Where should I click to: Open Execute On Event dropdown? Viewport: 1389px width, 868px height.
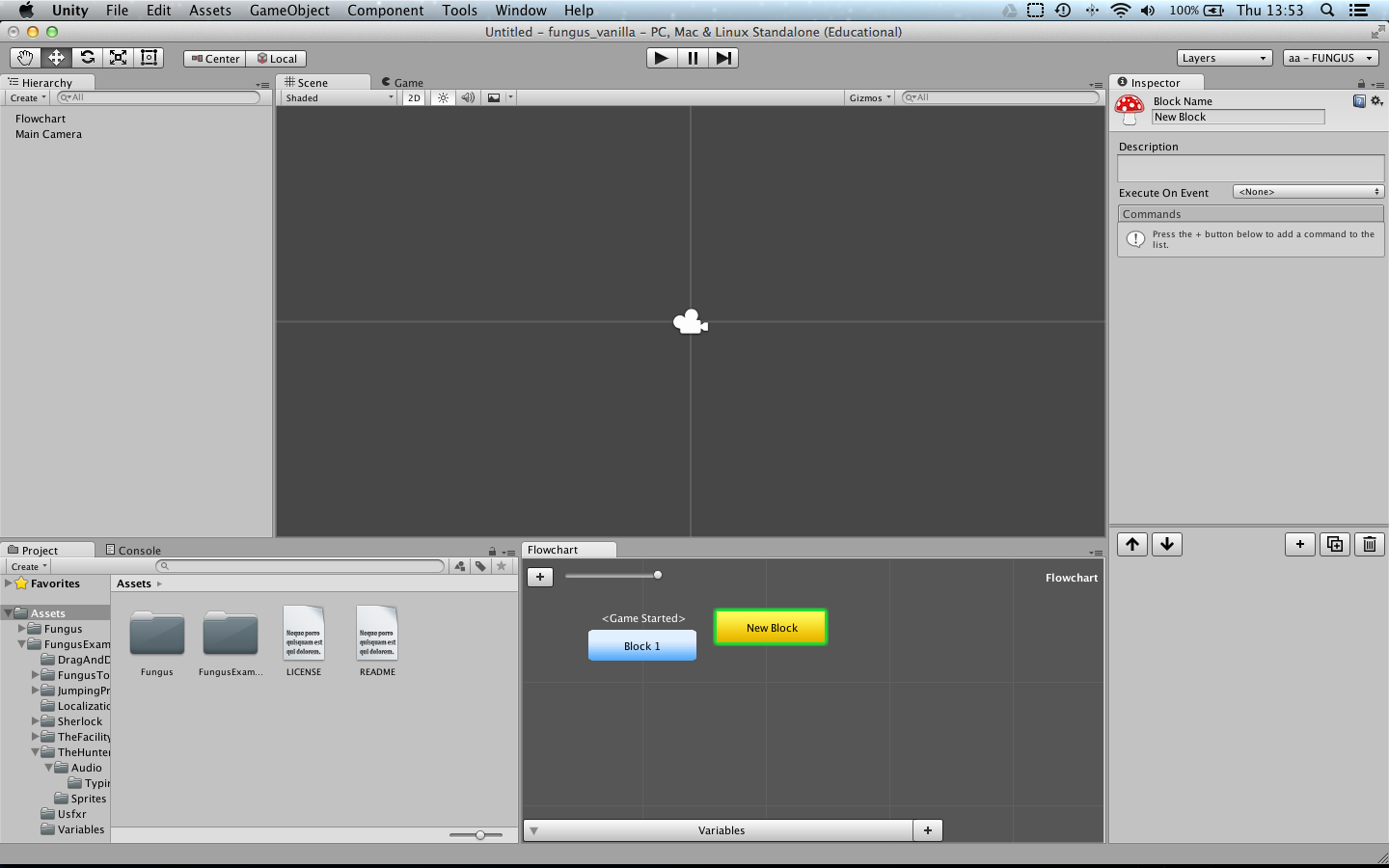tap(1309, 192)
